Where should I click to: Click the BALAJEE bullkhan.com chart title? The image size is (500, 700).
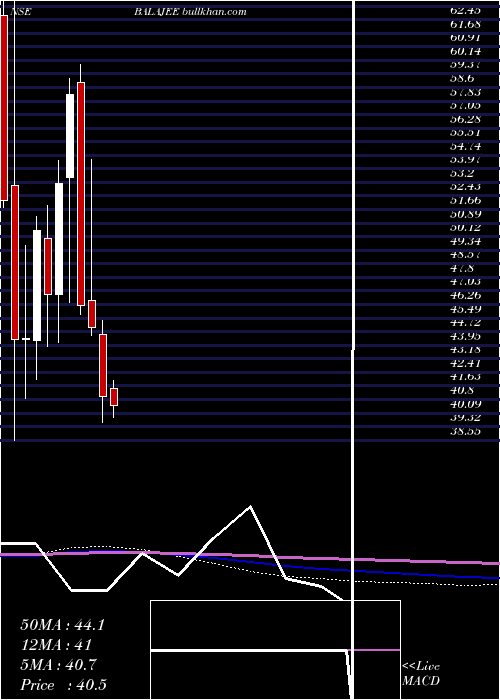click(190, 12)
